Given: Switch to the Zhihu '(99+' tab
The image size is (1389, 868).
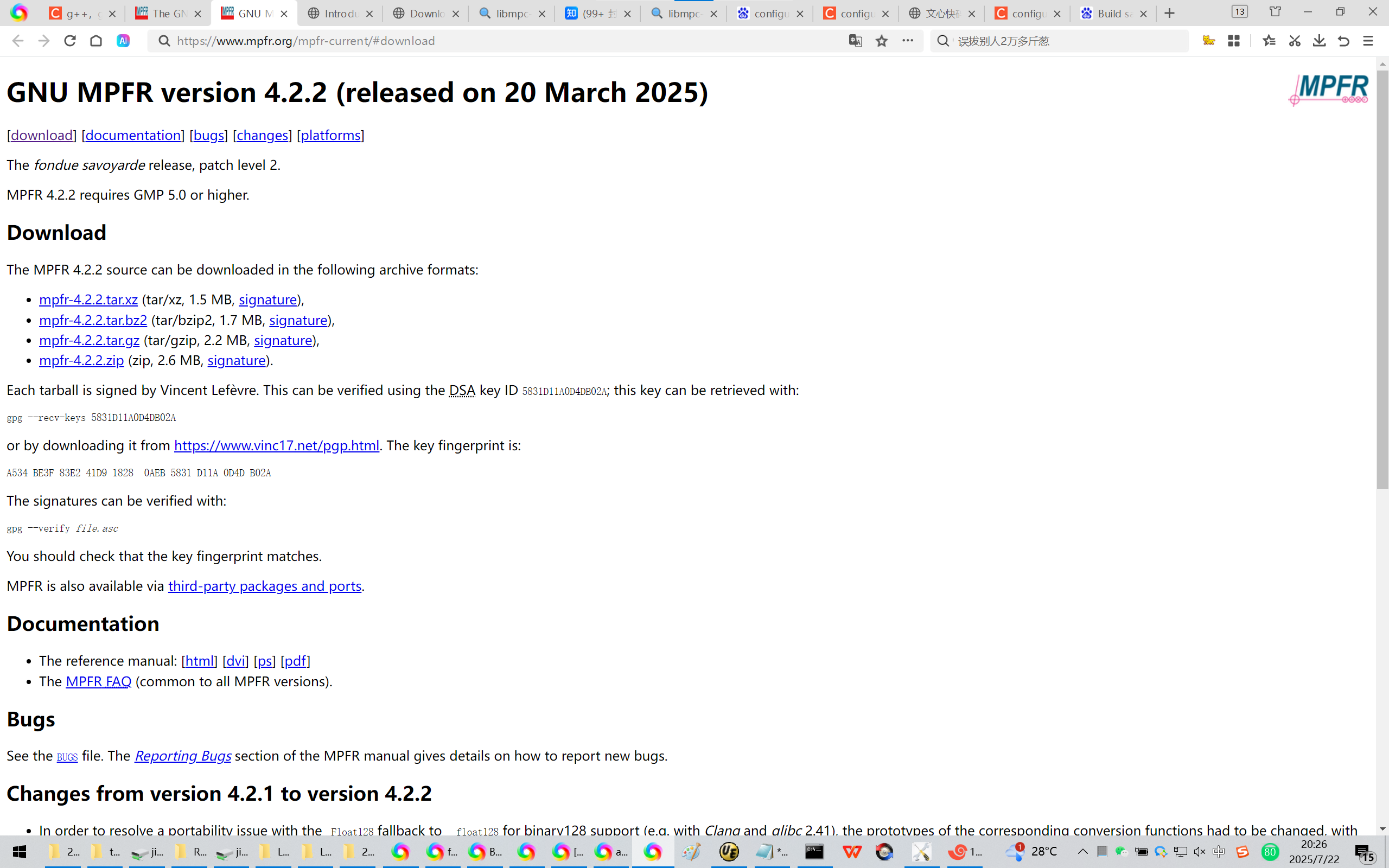Looking at the screenshot, I should pyautogui.click(x=598, y=13).
